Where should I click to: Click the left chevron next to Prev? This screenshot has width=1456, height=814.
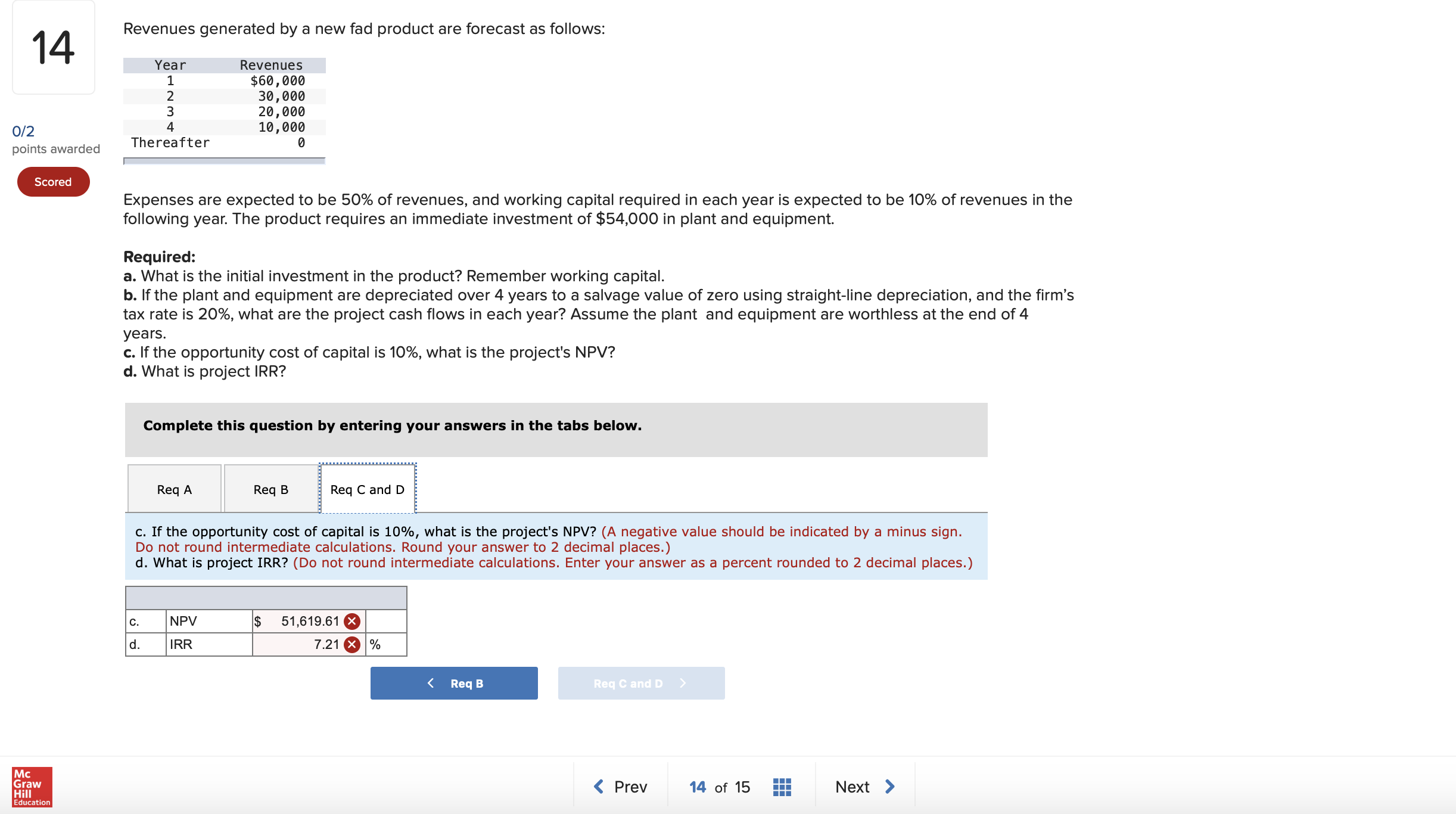pos(599,787)
